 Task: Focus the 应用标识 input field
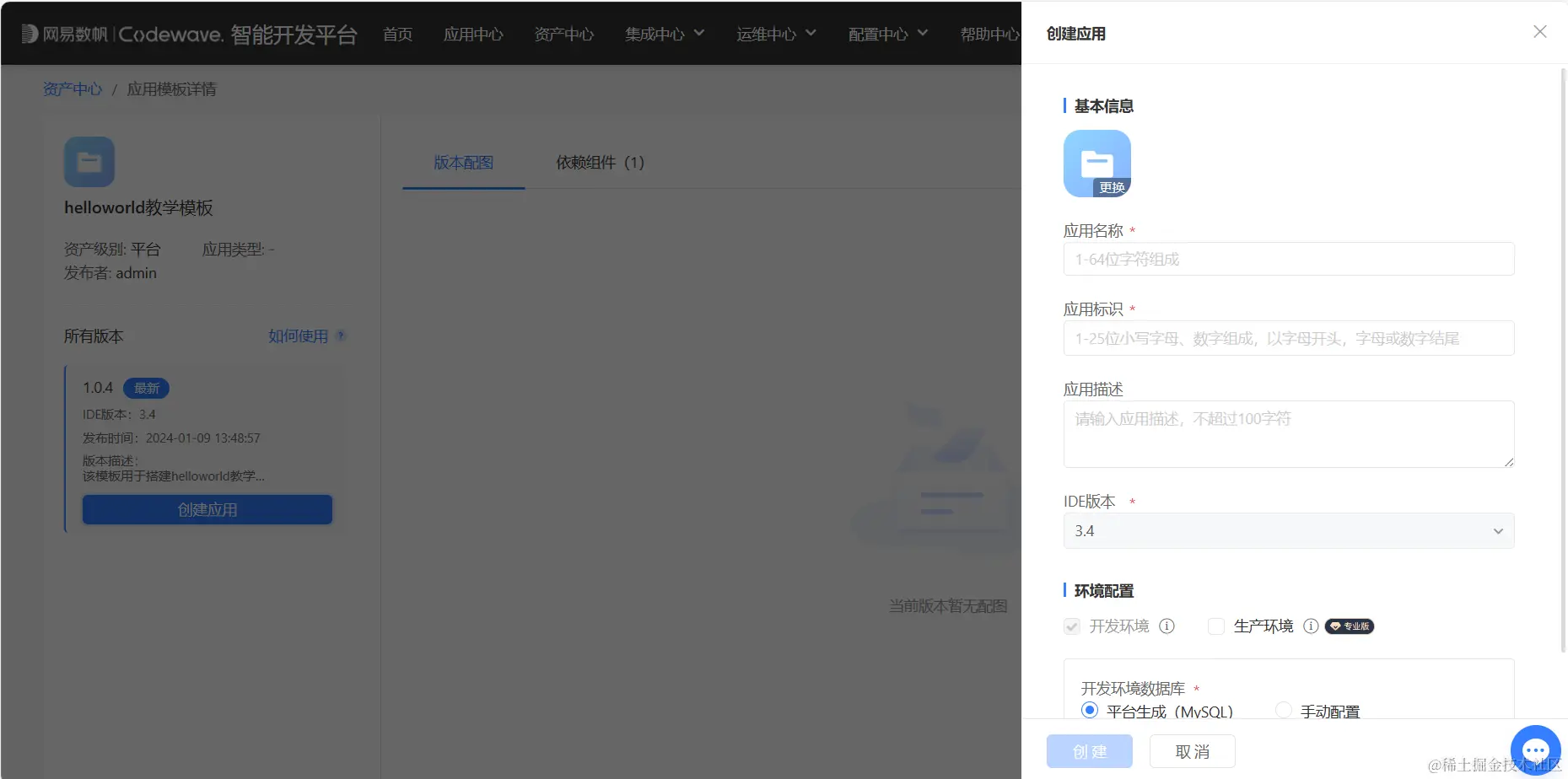[x=1289, y=338]
